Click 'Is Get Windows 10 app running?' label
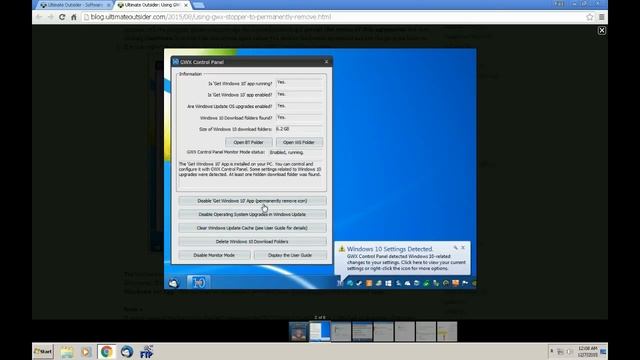Image resolution: width=640 pixels, height=360 pixels. coord(240,83)
